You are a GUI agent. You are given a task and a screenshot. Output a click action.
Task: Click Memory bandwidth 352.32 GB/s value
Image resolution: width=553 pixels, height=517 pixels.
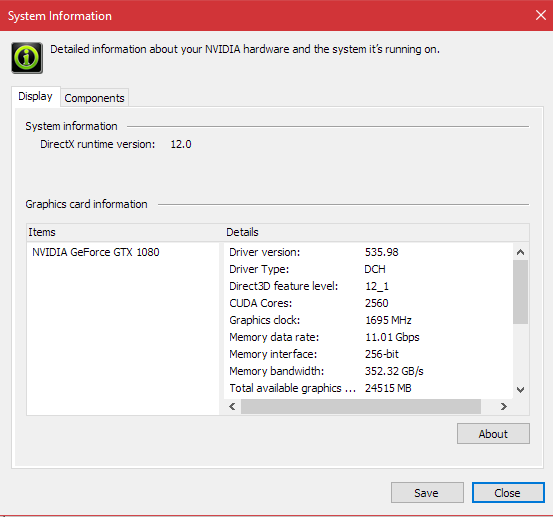tap(394, 371)
